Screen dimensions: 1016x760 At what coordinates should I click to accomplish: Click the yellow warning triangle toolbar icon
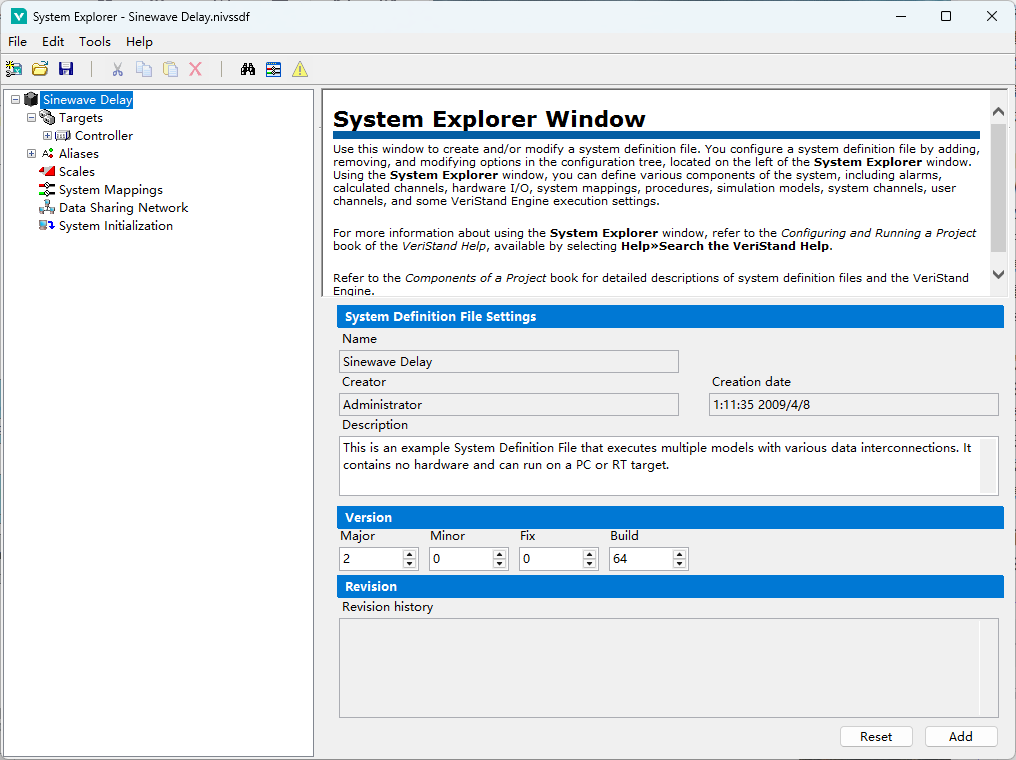[x=299, y=69]
